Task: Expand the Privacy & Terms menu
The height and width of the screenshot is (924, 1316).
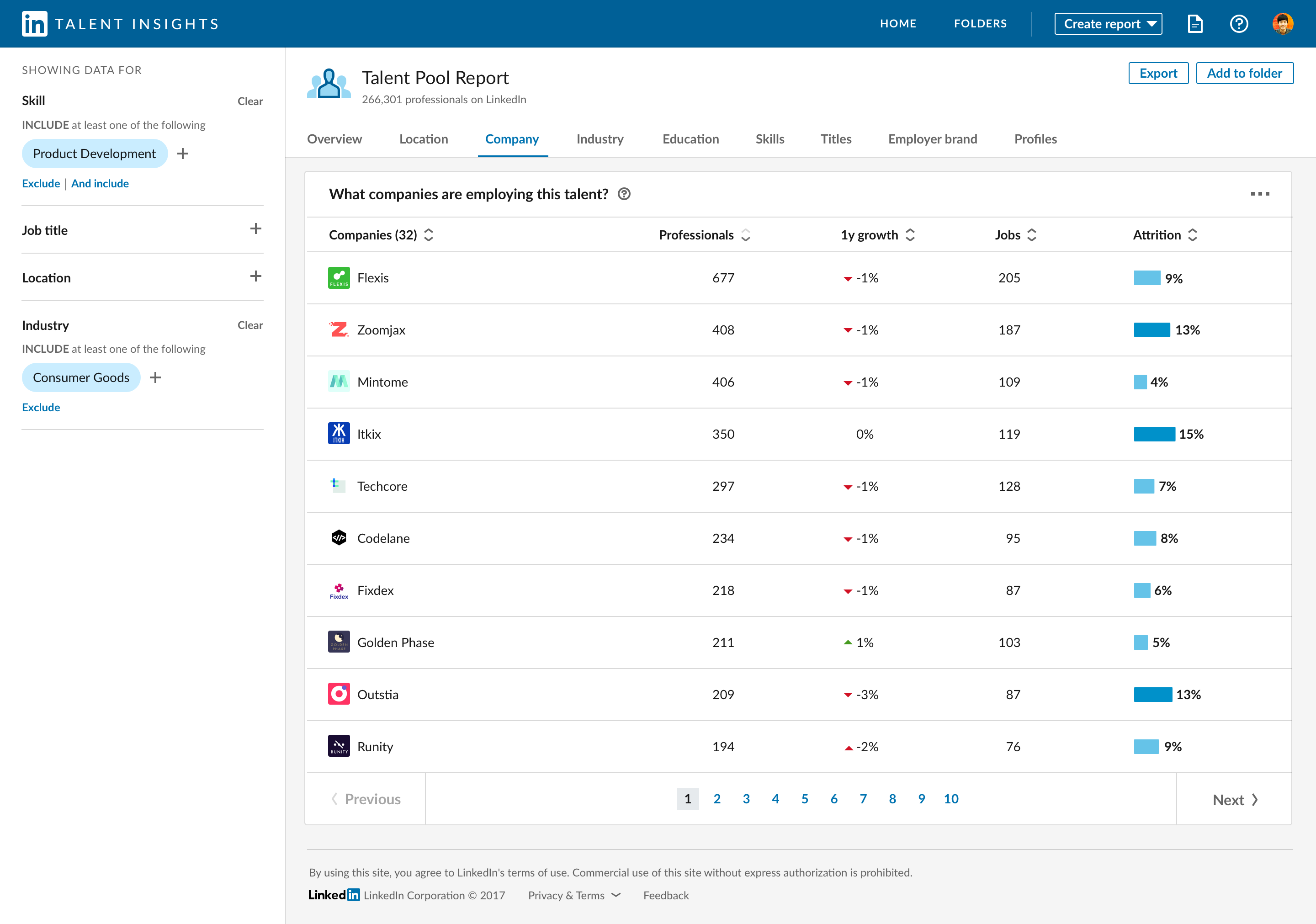Action: point(574,895)
